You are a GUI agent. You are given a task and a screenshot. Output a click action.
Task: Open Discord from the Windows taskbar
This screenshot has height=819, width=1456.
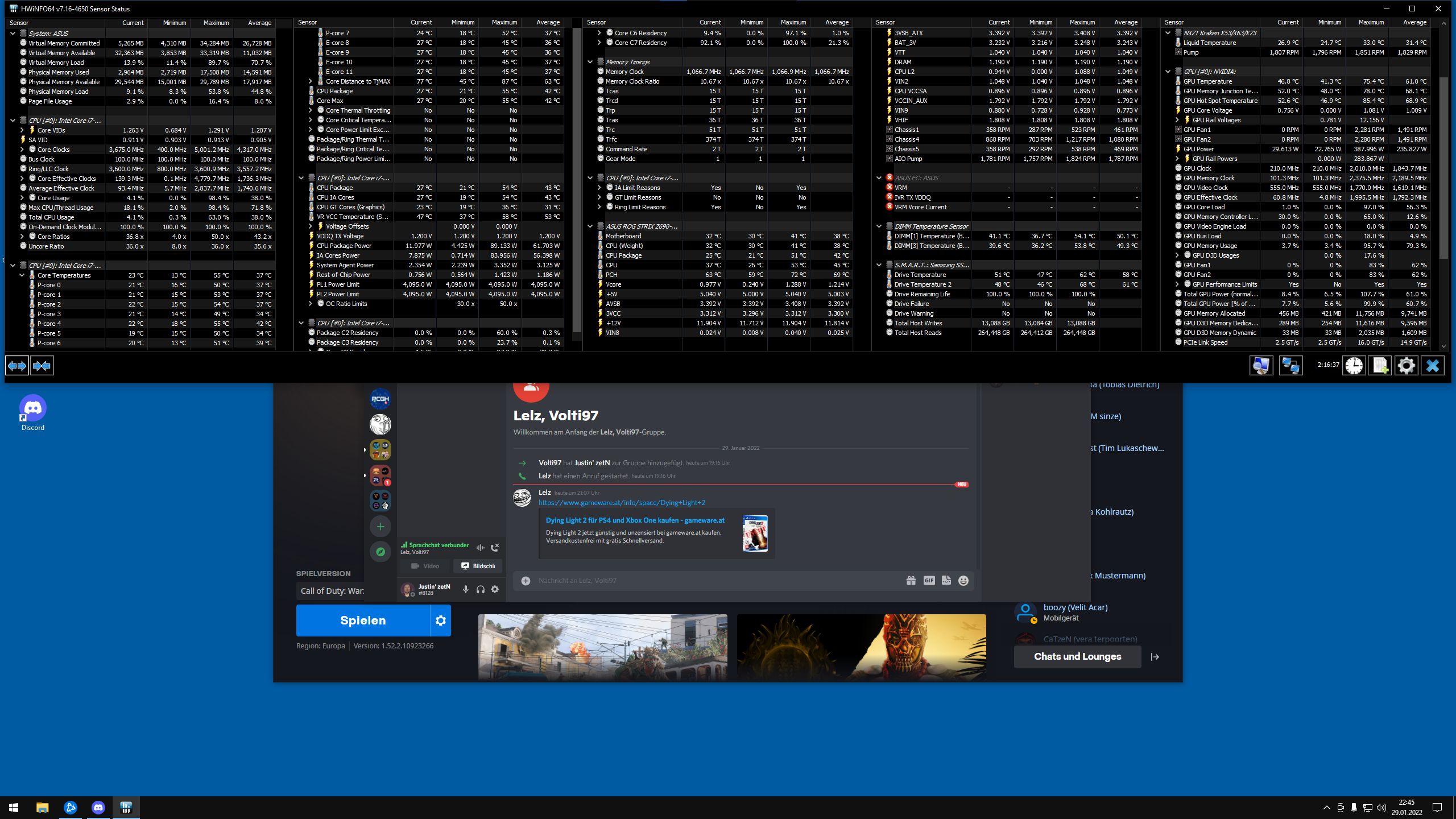[98, 807]
